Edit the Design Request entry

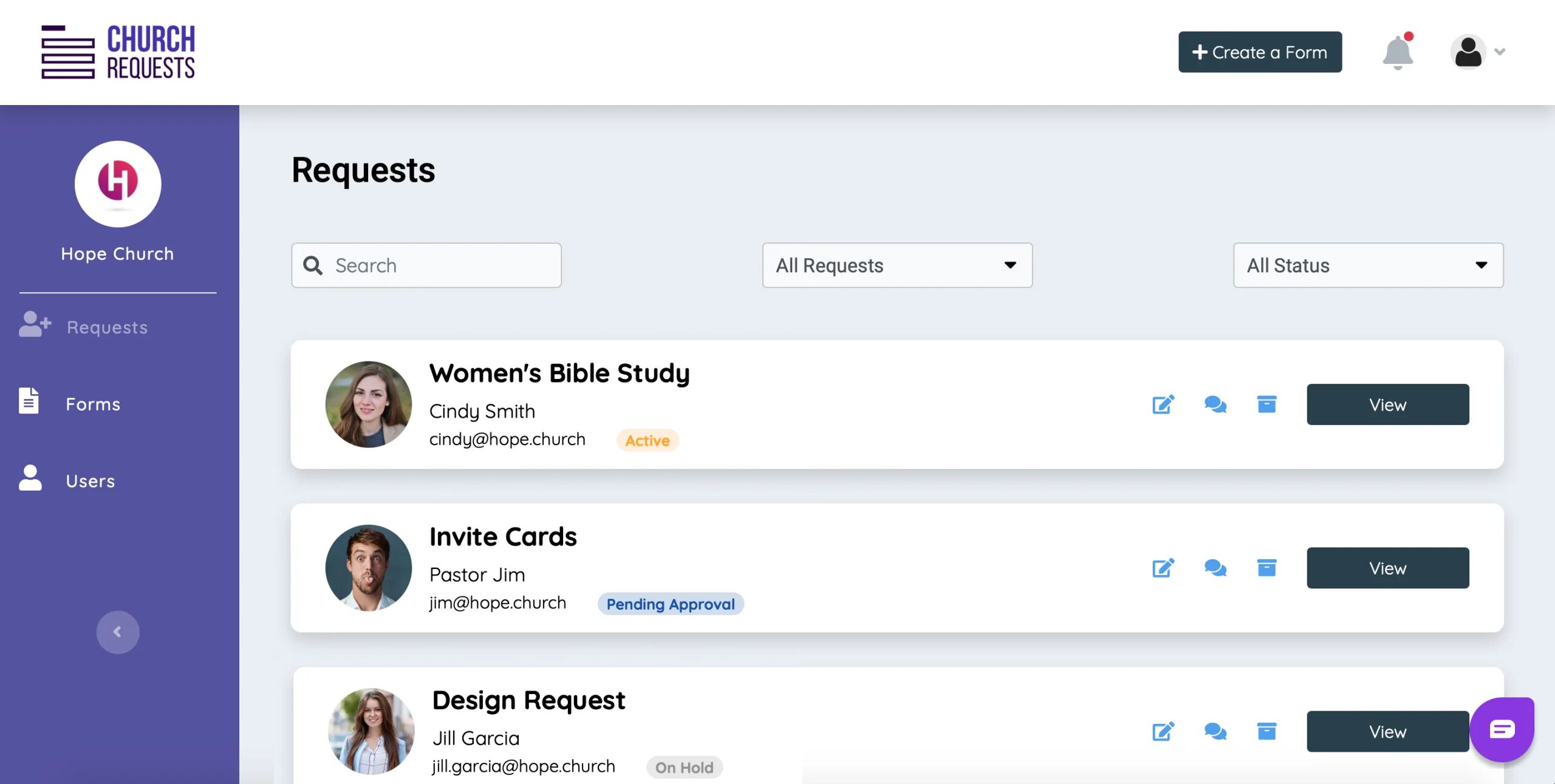pyautogui.click(x=1163, y=731)
